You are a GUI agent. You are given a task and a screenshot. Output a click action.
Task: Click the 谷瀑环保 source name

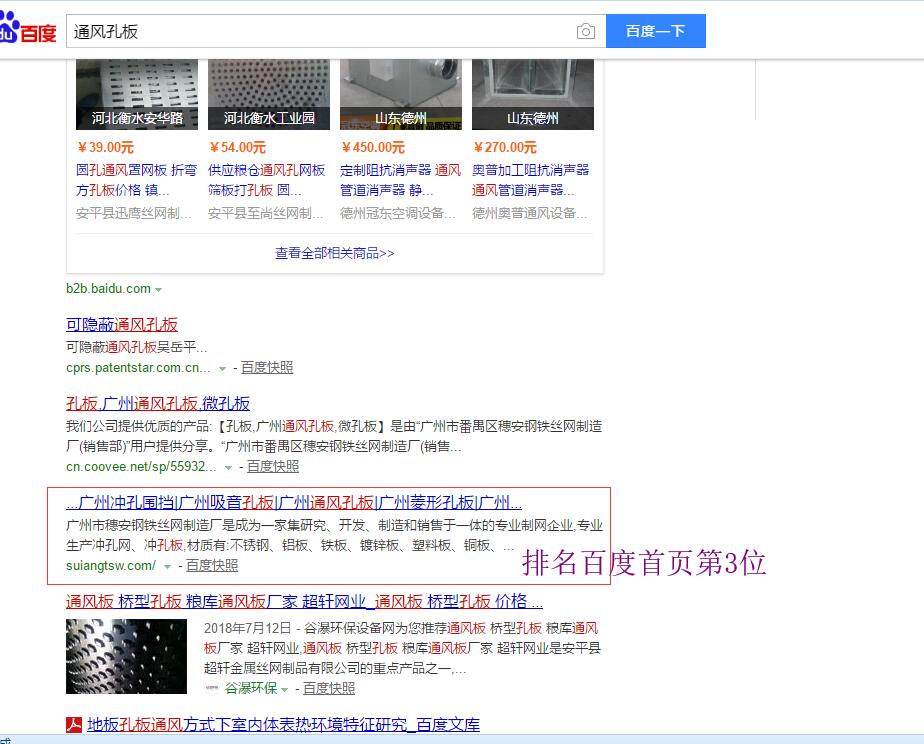tap(252, 688)
